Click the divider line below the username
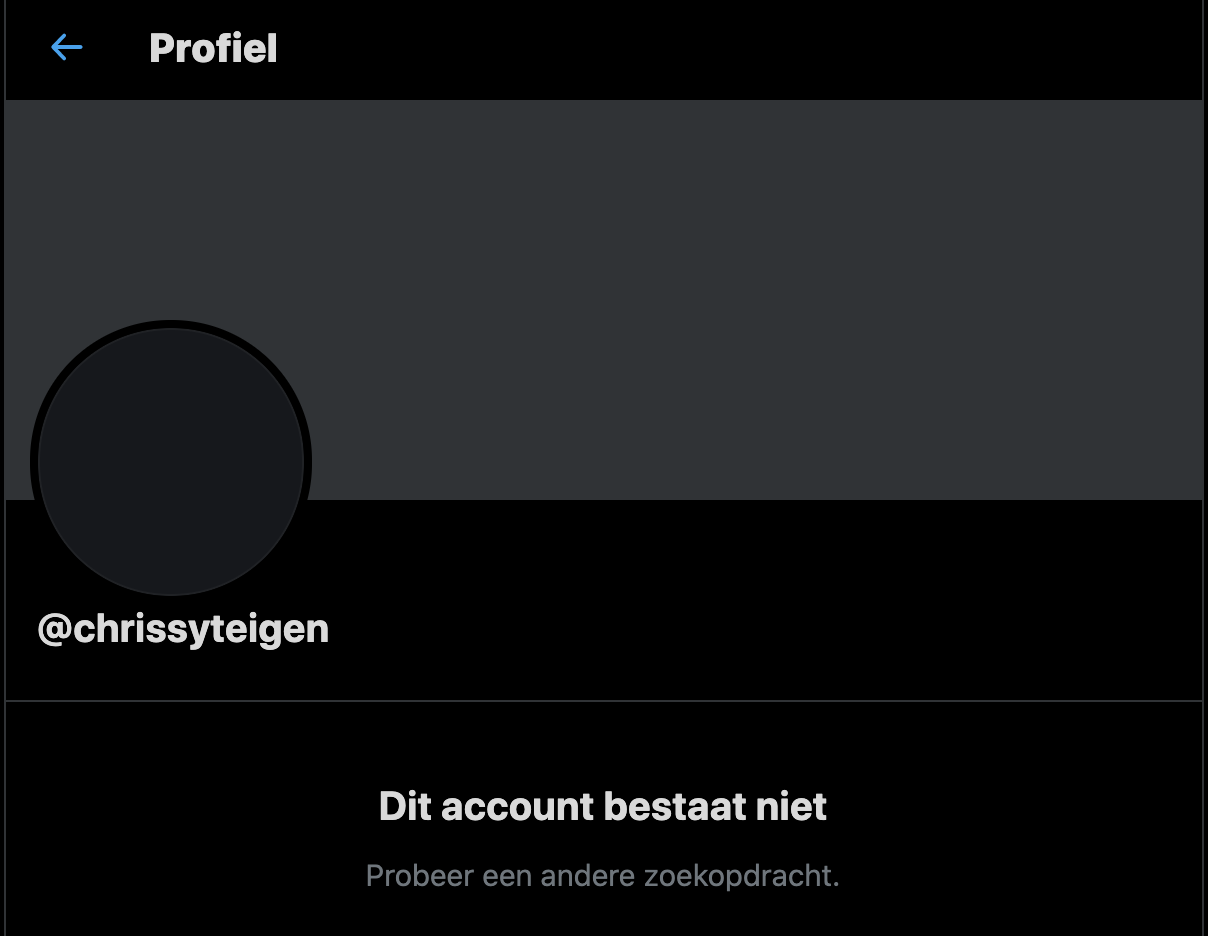Viewport: 1208px width, 936px height. (604, 701)
